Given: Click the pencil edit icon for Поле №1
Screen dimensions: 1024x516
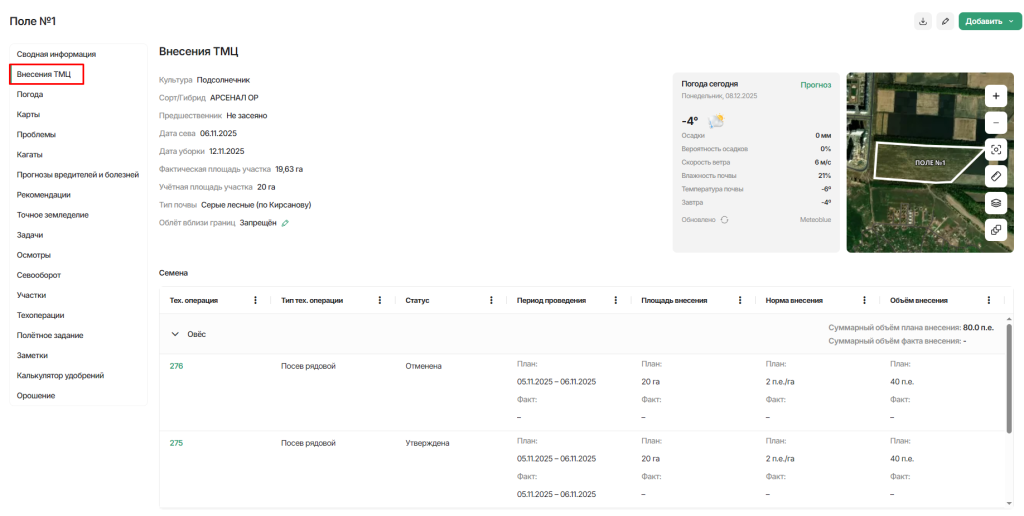Looking at the screenshot, I should [945, 21].
